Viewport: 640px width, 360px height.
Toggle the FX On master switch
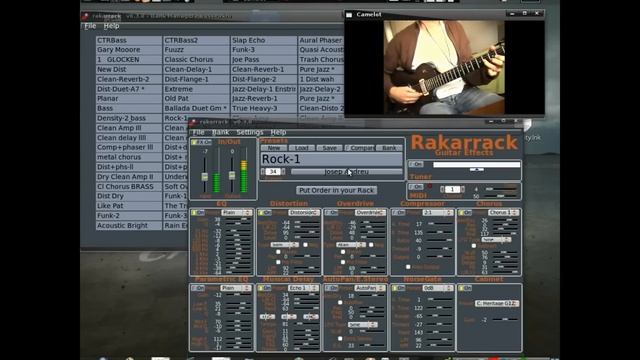pos(202,142)
